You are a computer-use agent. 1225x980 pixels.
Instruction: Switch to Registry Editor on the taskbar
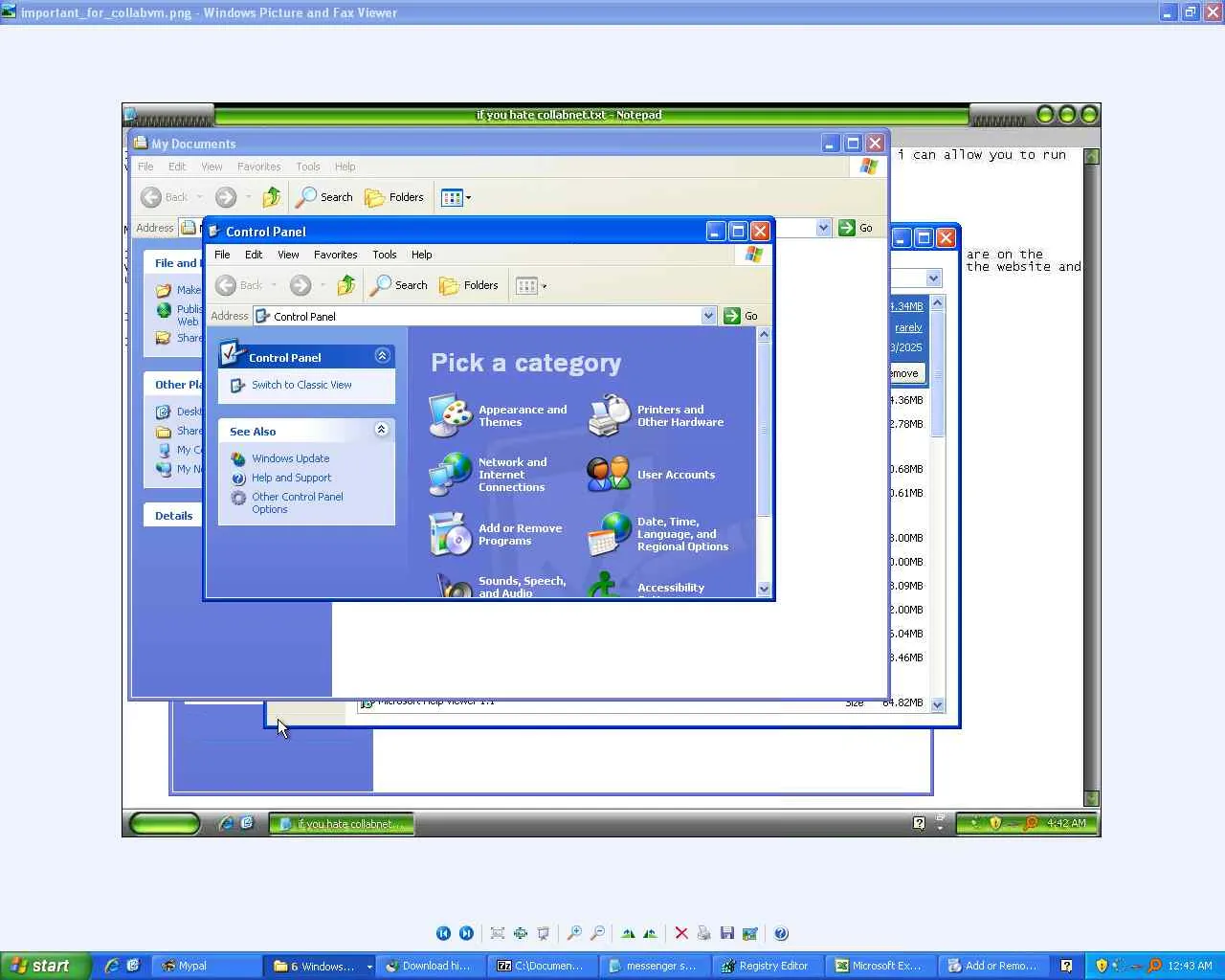point(769,966)
